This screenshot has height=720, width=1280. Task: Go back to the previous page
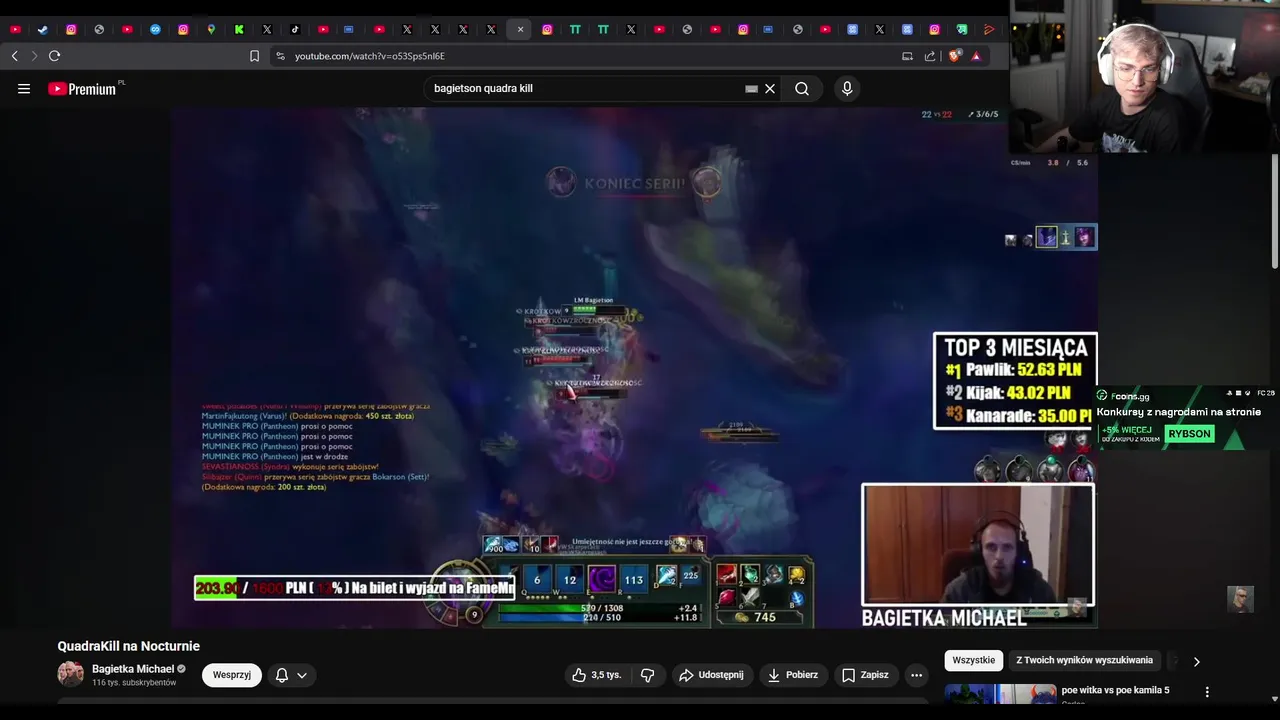pos(15,56)
